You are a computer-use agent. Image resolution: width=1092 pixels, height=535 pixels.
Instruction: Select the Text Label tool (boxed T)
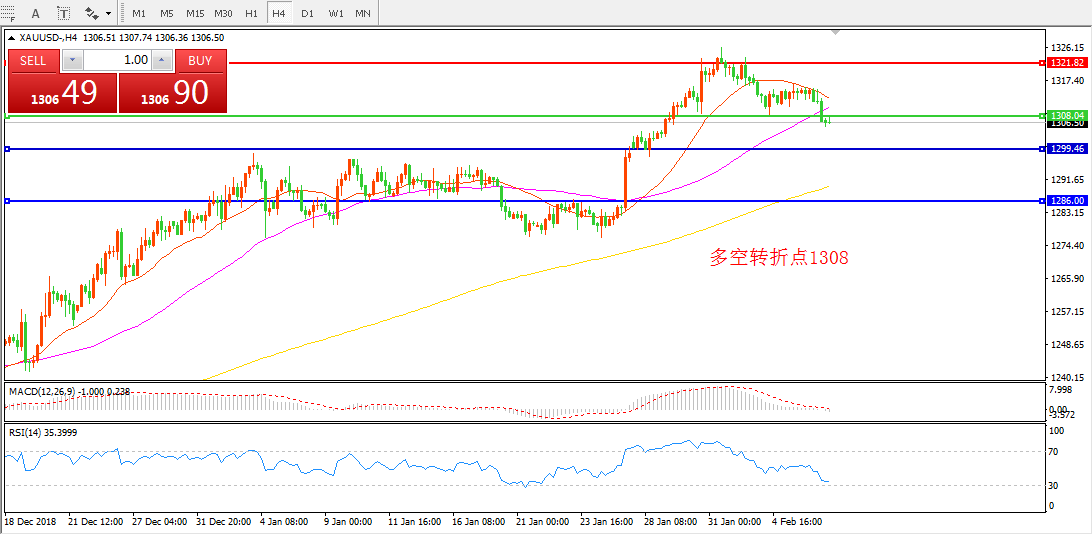point(64,13)
